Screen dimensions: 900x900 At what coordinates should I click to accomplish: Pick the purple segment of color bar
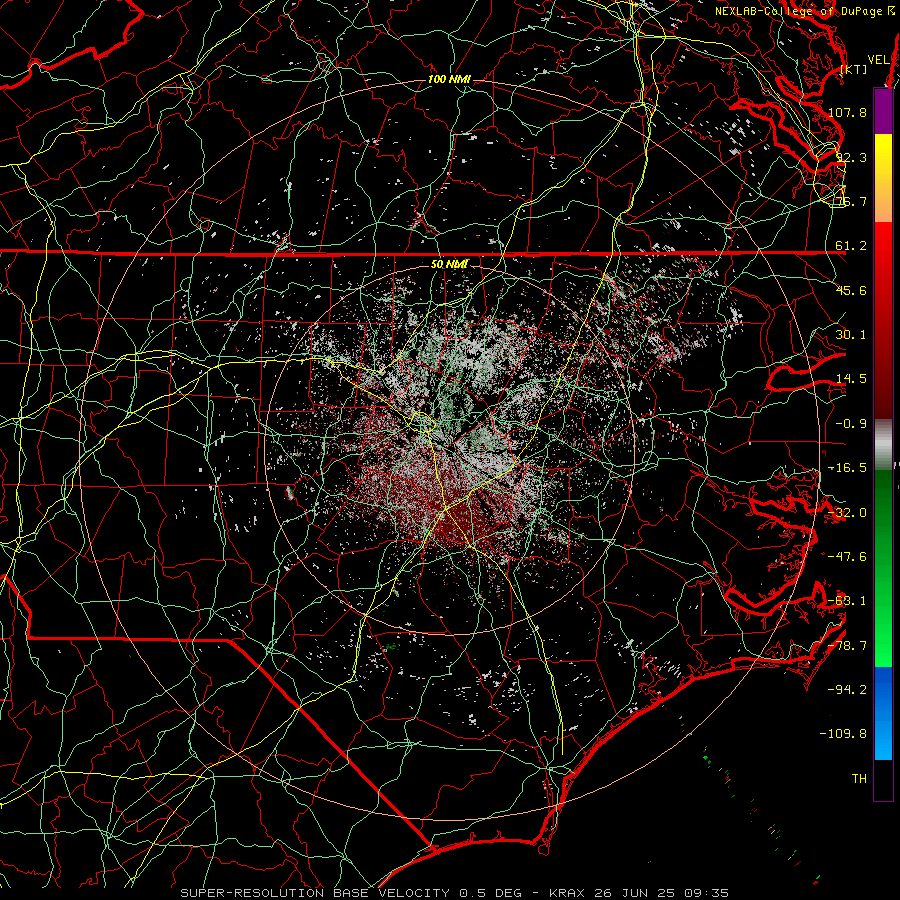coord(883,111)
